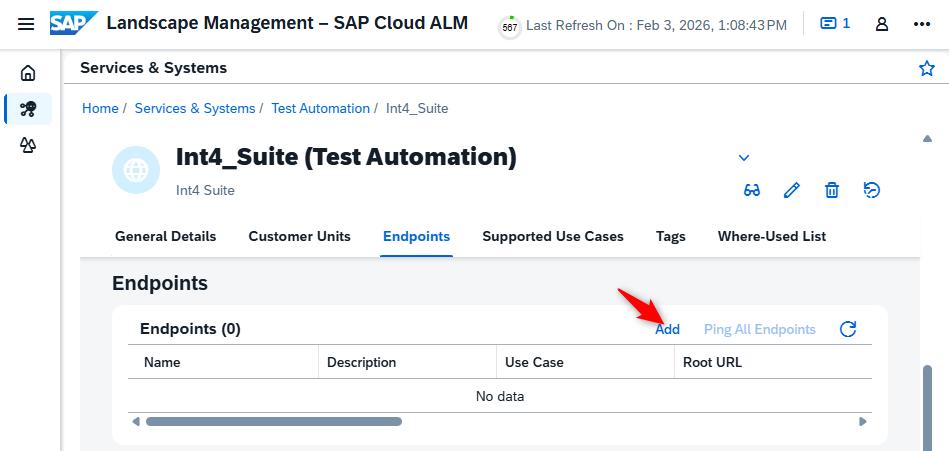Open the user profile icon
Viewport: 949px width, 451px height.
tap(882, 24)
